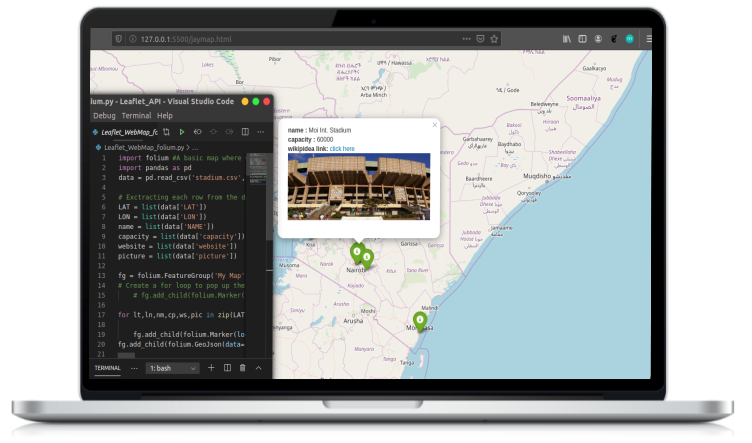This screenshot has height=443, width=752.
Task: Open the Terminal menu in VS Code
Action: tap(136, 116)
